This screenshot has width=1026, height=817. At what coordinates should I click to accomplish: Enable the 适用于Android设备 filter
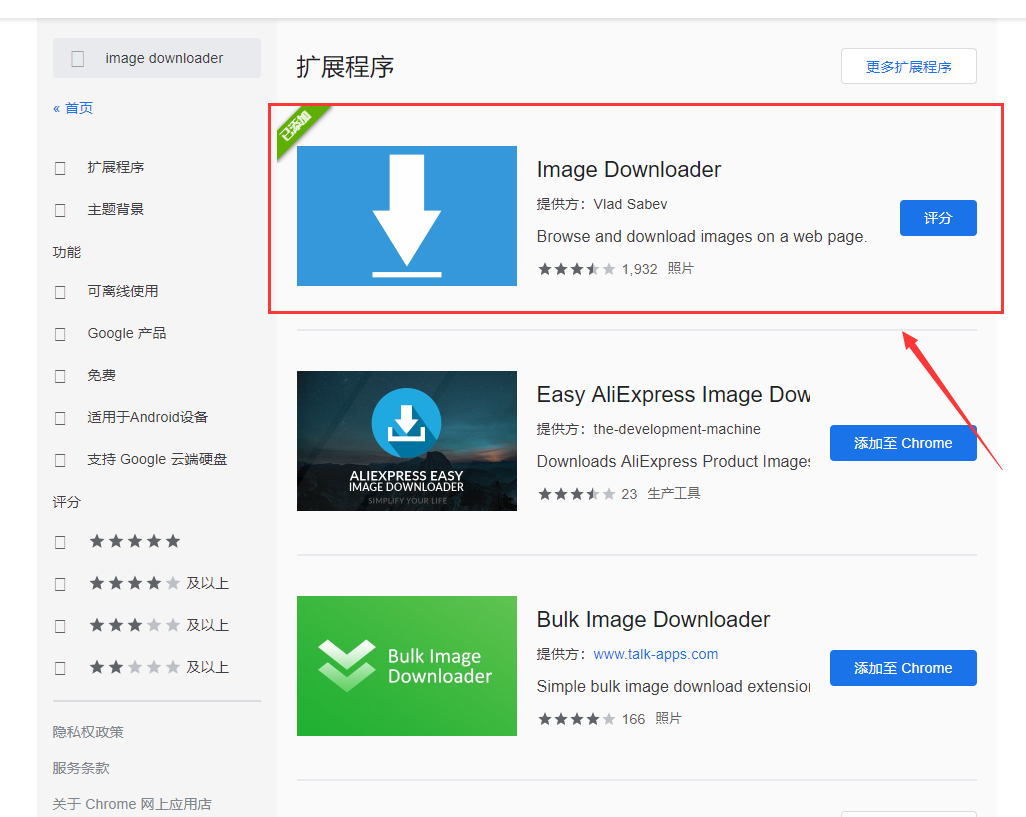coord(60,417)
